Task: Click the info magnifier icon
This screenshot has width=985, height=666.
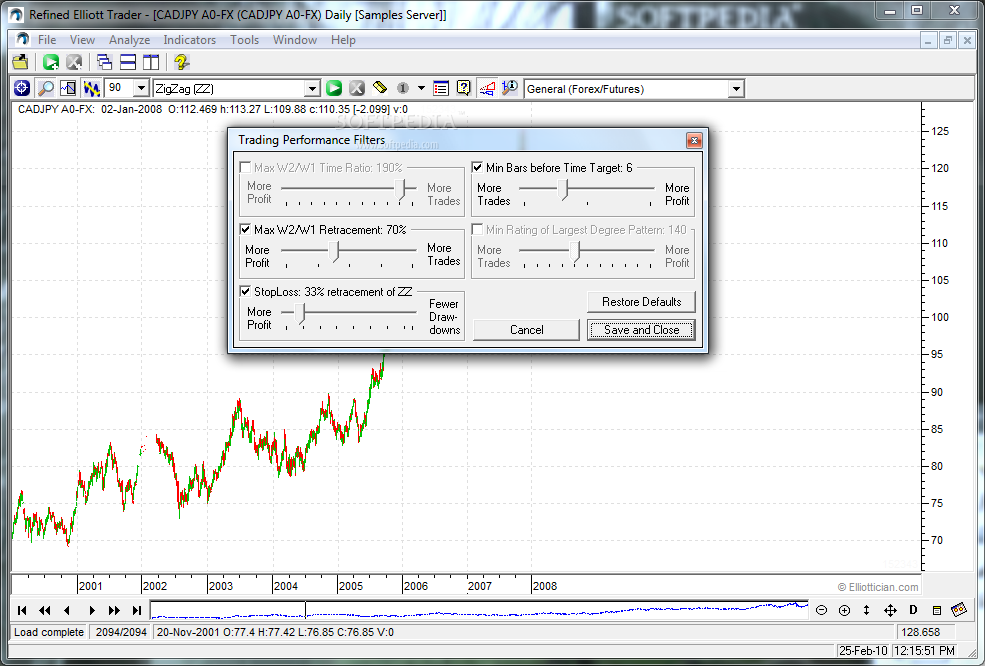Action: pyautogui.click(x=509, y=88)
